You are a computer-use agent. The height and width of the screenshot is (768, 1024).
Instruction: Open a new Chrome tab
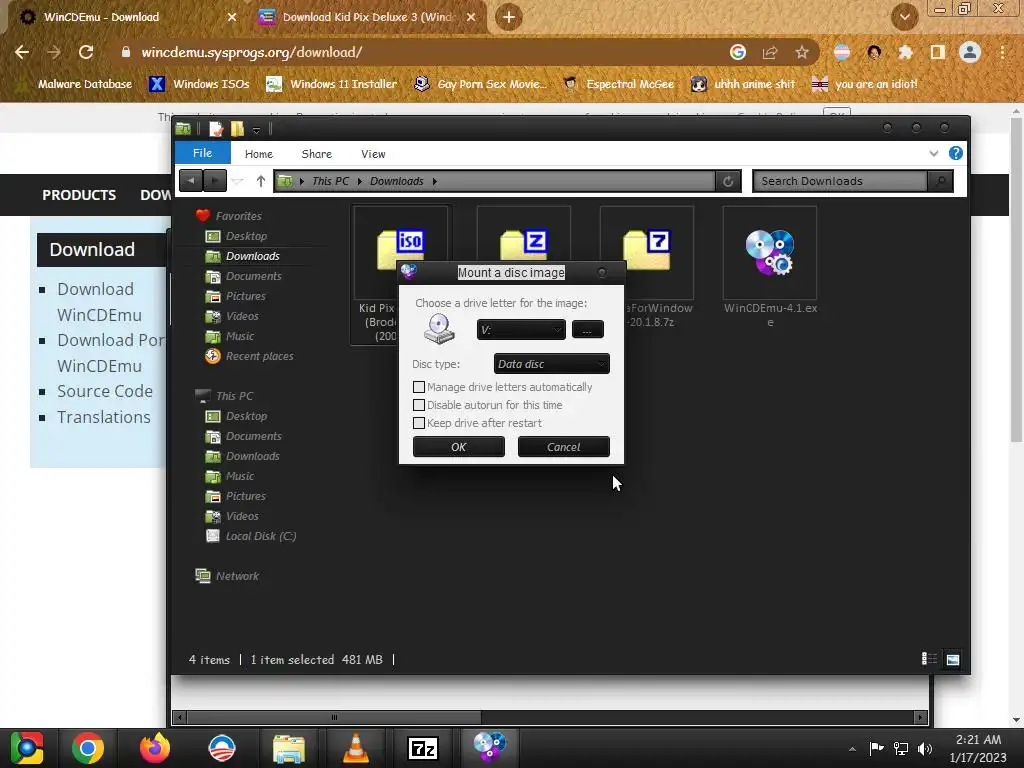(x=509, y=17)
